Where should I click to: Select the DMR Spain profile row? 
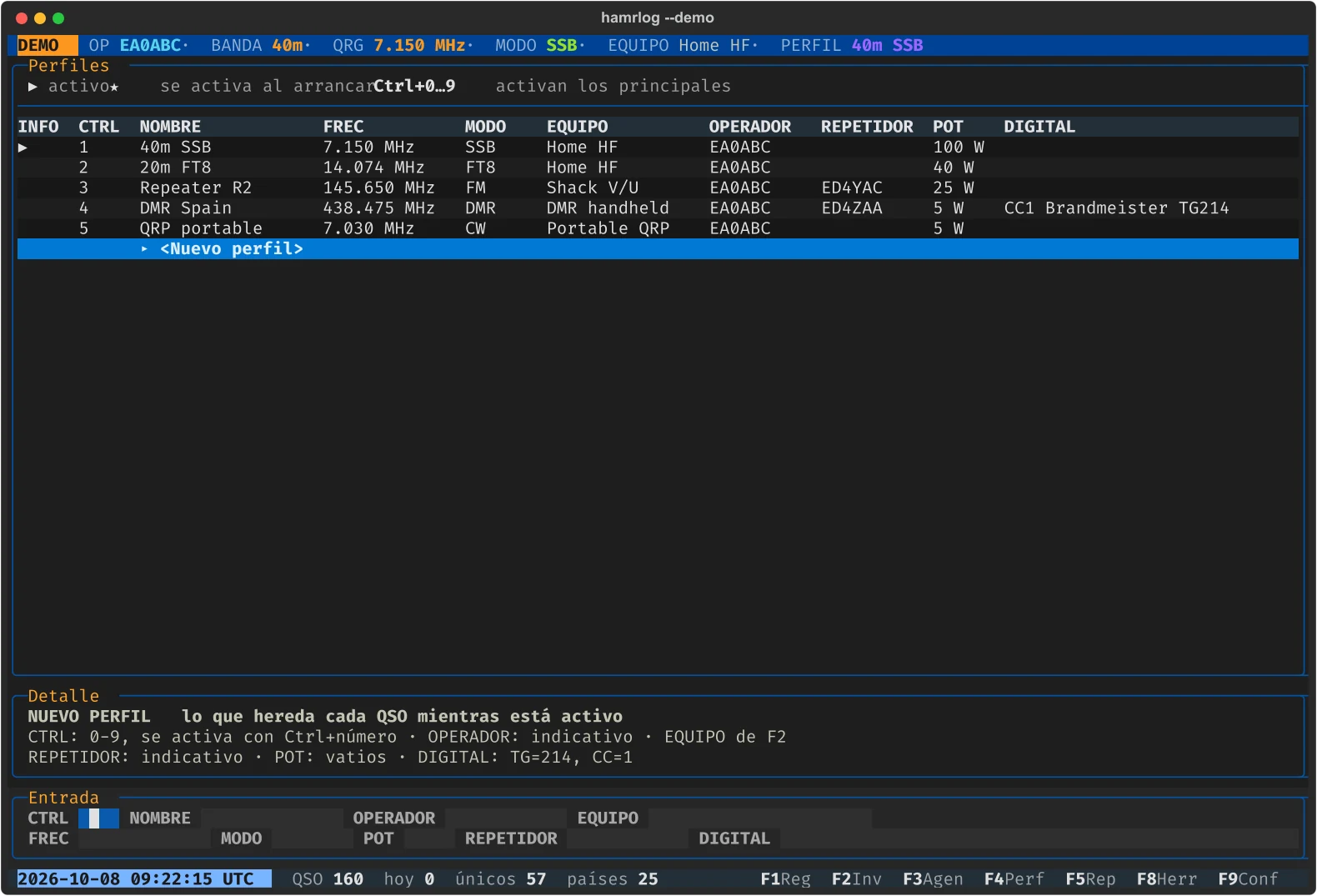658,208
